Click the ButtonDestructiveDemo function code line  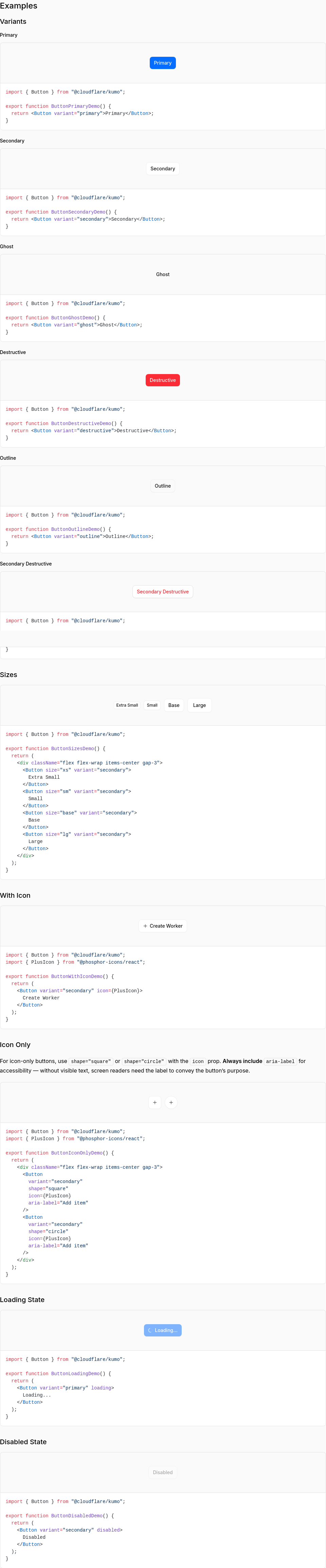pos(64,424)
